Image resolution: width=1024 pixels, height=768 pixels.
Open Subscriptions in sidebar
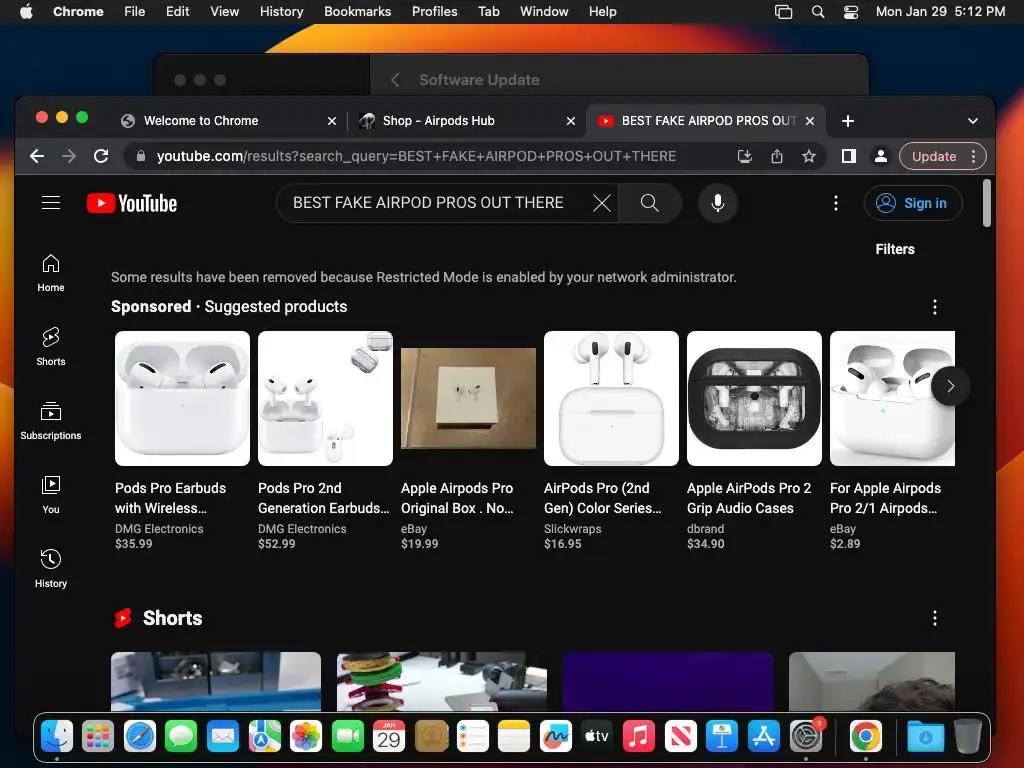coord(51,421)
